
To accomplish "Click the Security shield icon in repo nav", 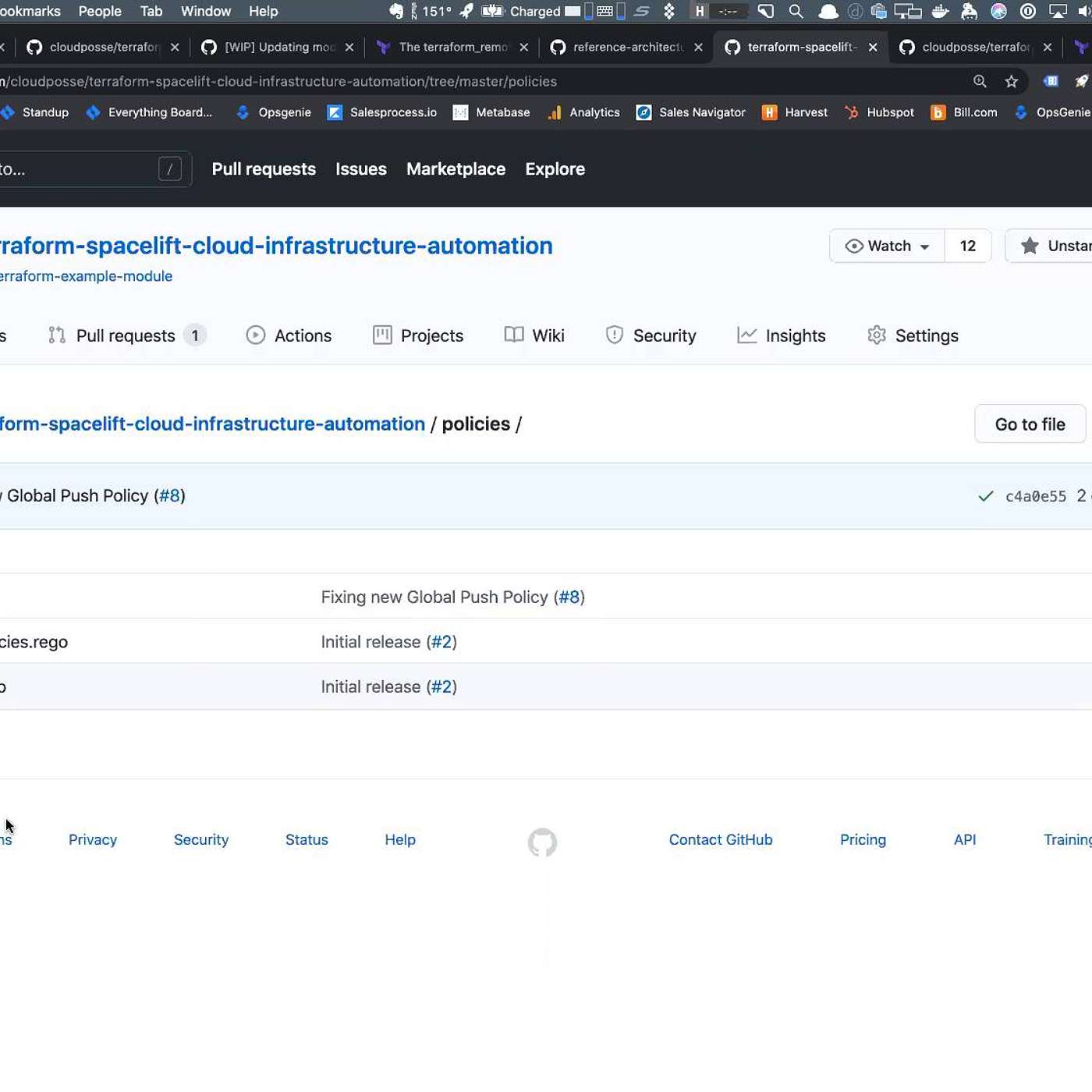I will [x=615, y=335].
